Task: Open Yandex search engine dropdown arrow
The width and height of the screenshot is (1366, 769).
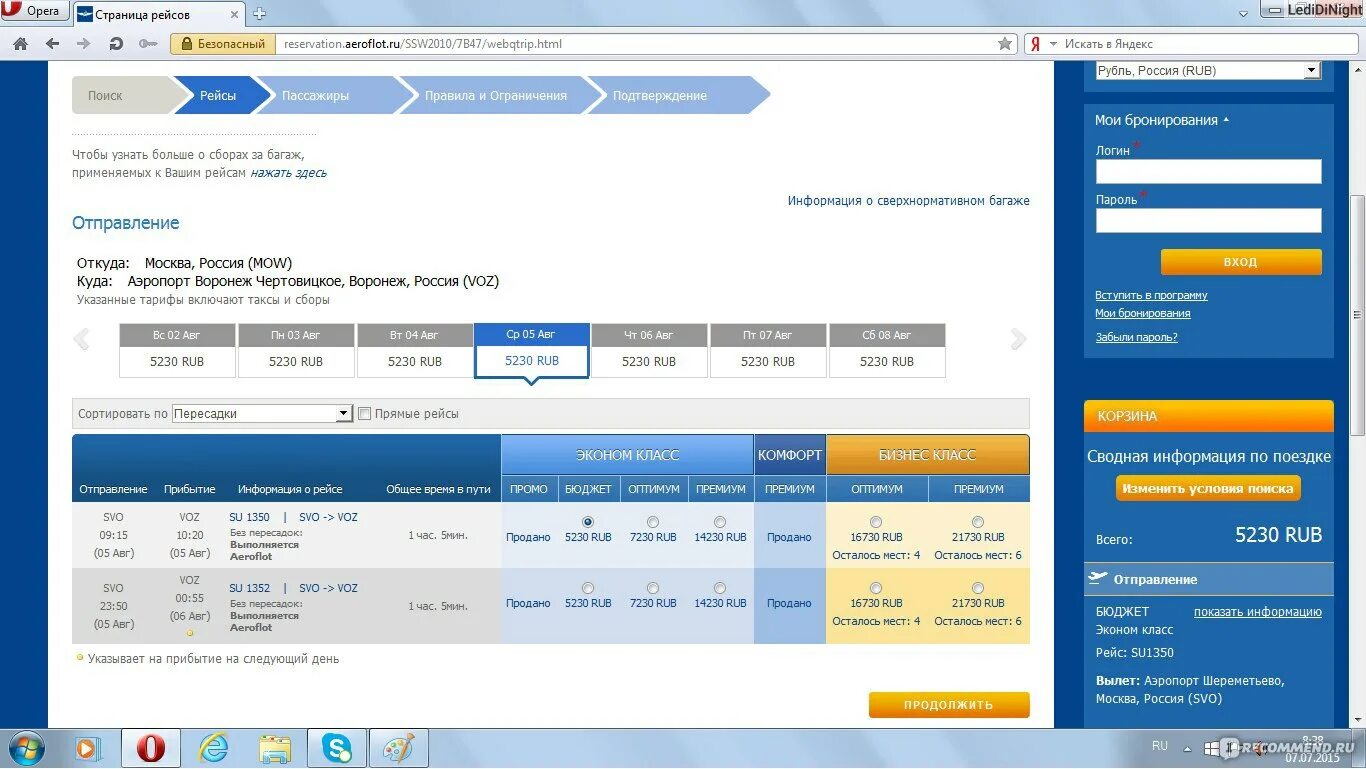Action: pyautogui.click(x=1052, y=44)
